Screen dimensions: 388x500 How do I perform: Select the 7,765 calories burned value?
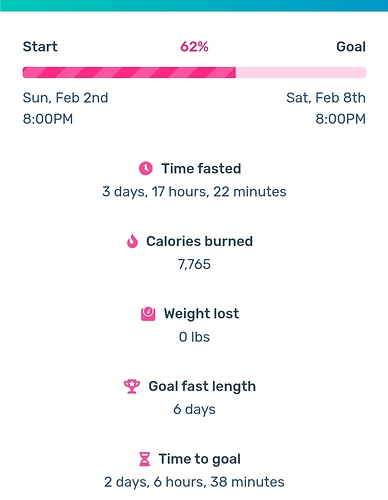[194, 264]
